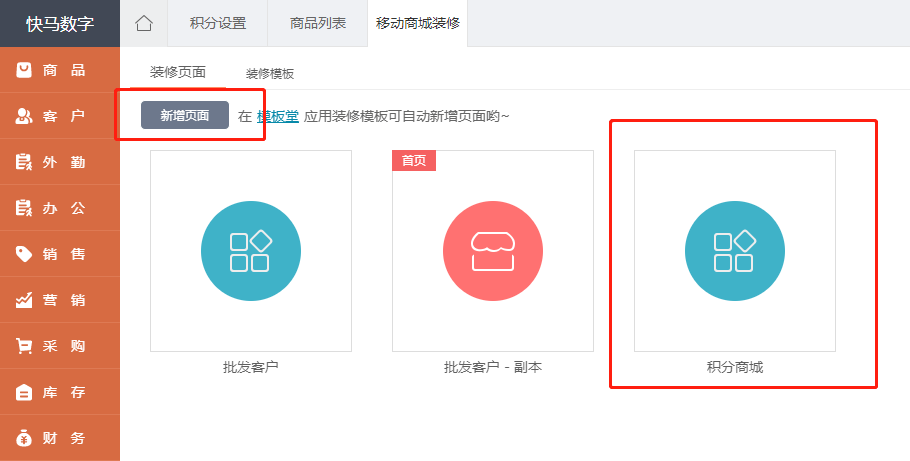This screenshot has height=461, width=910.
Task: Click the 办公 clipboard sidebar icon
Action: [x=24, y=208]
